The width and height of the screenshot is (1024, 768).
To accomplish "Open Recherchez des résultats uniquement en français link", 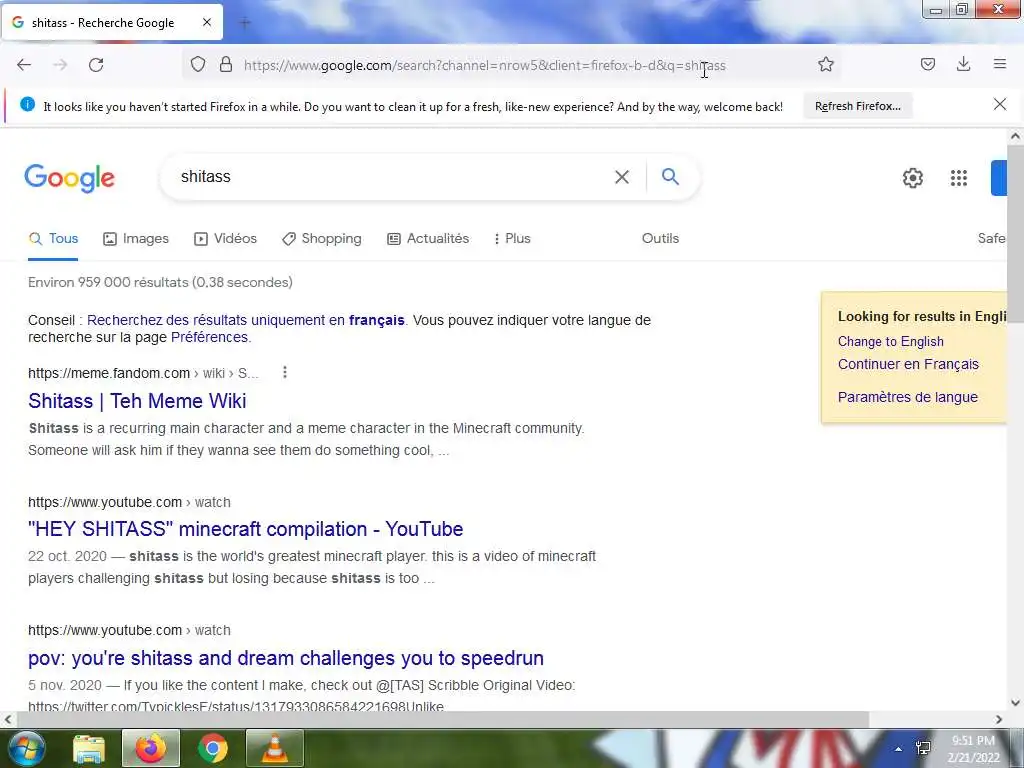I will [246, 320].
